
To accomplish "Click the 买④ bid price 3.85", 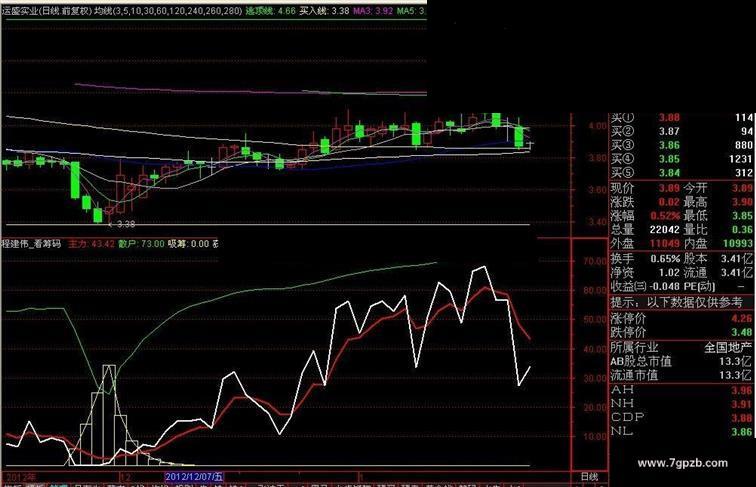I will (669, 159).
